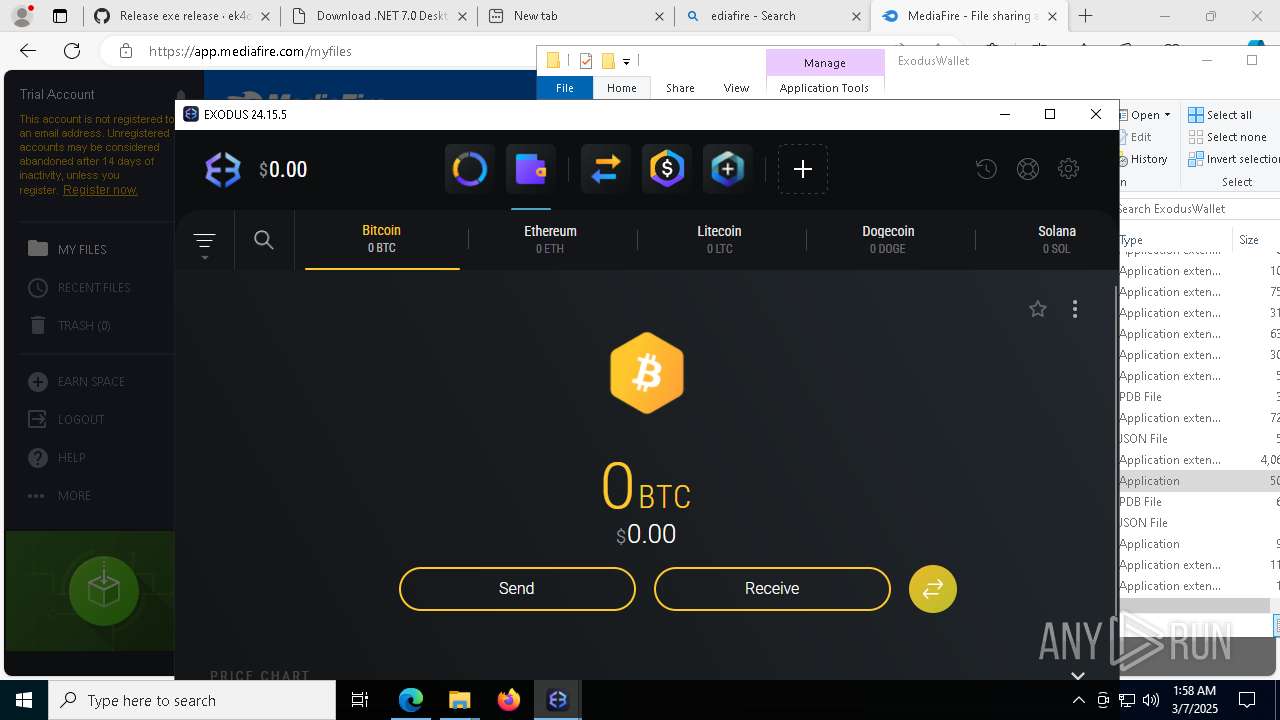Select the Dogecoin asset tab
The image size is (1280, 720).
pyautogui.click(x=888, y=239)
